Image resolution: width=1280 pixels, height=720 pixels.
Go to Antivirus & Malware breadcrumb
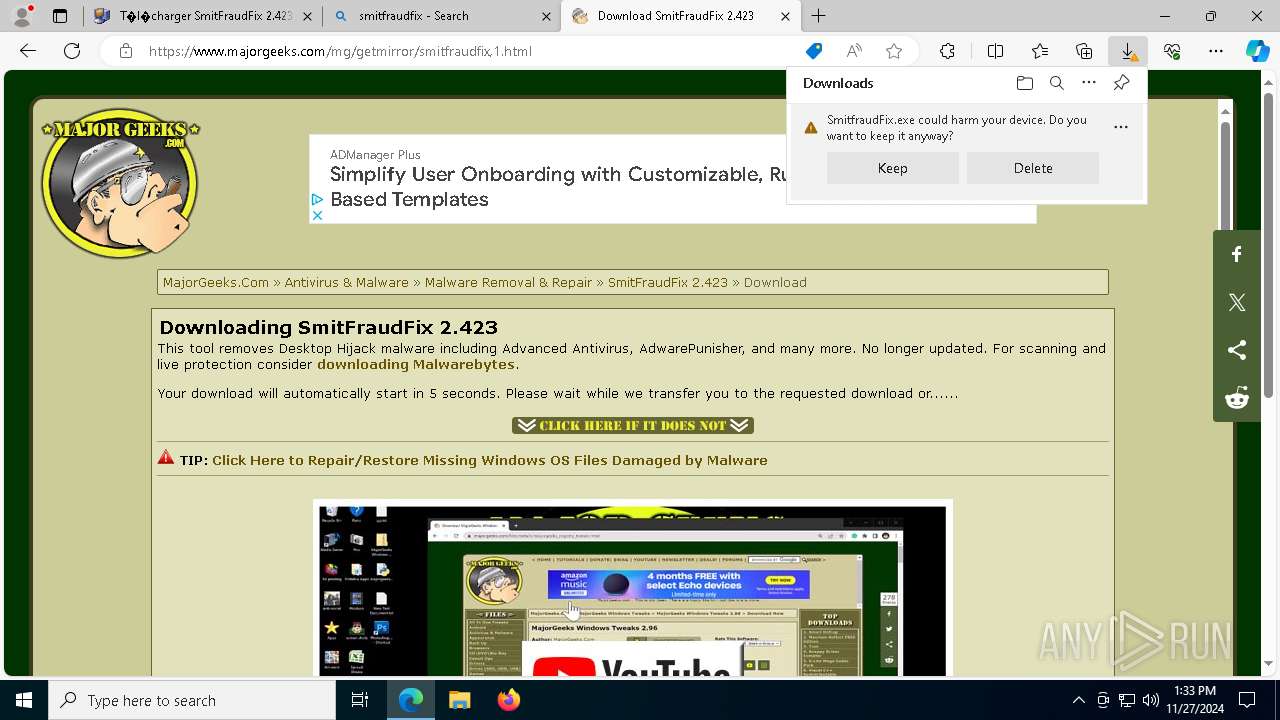[x=346, y=282]
